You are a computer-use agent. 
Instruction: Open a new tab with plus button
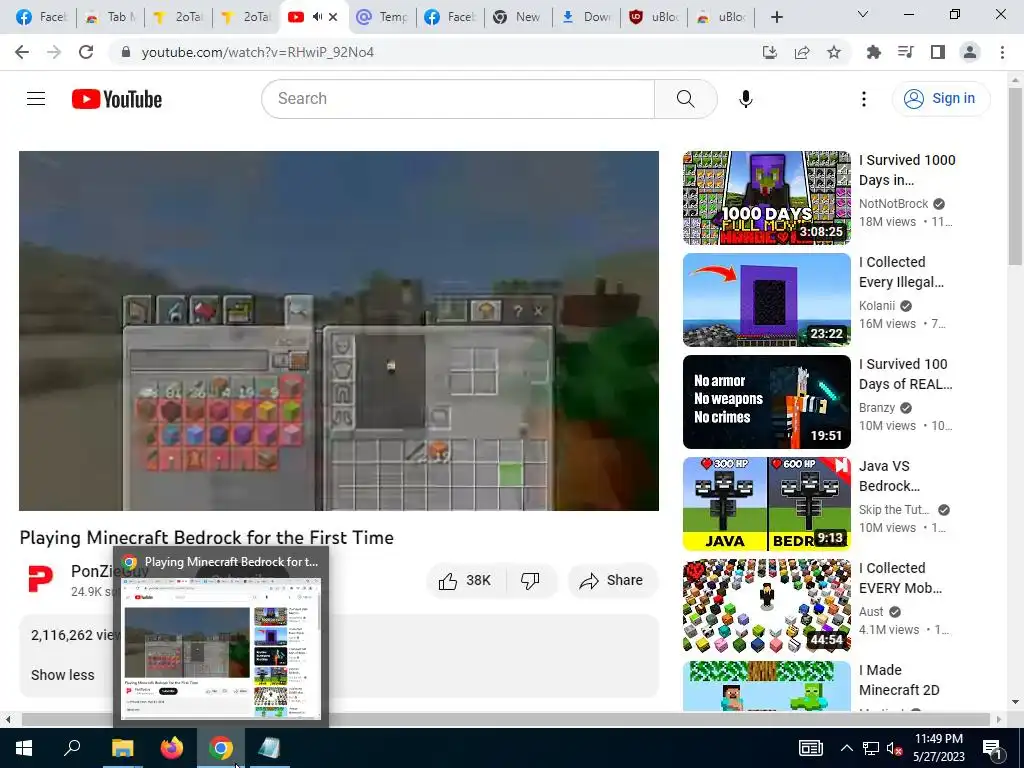click(776, 17)
